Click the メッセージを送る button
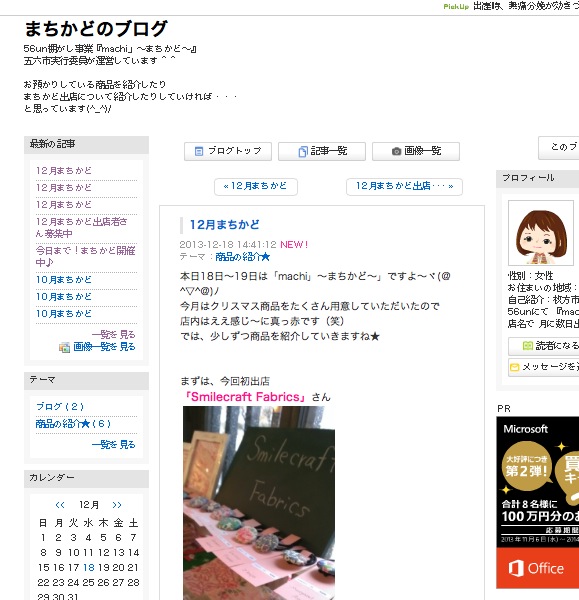 pyautogui.click(x=543, y=367)
